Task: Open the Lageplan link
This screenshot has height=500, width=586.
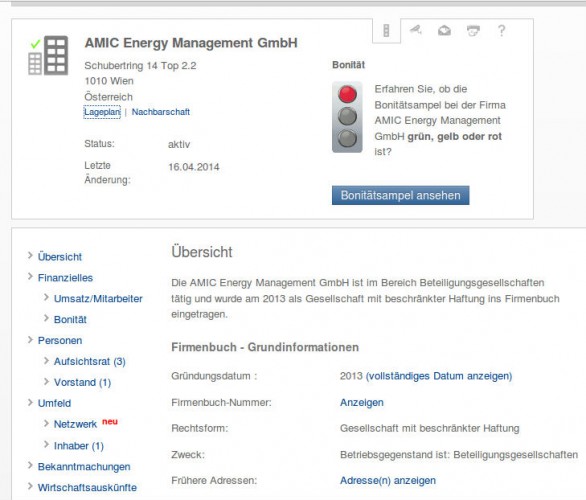Action: pyautogui.click(x=102, y=112)
